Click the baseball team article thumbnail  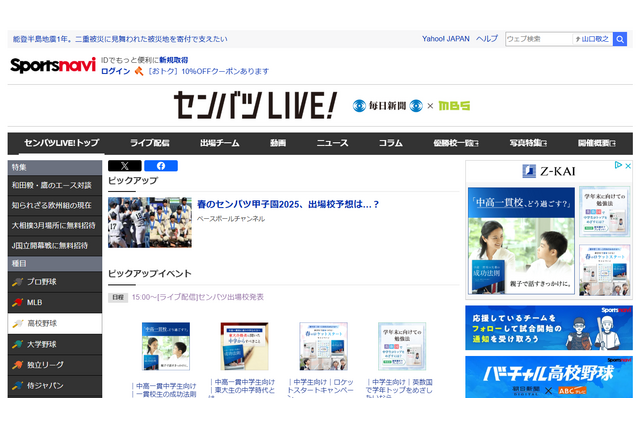tap(150, 222)
